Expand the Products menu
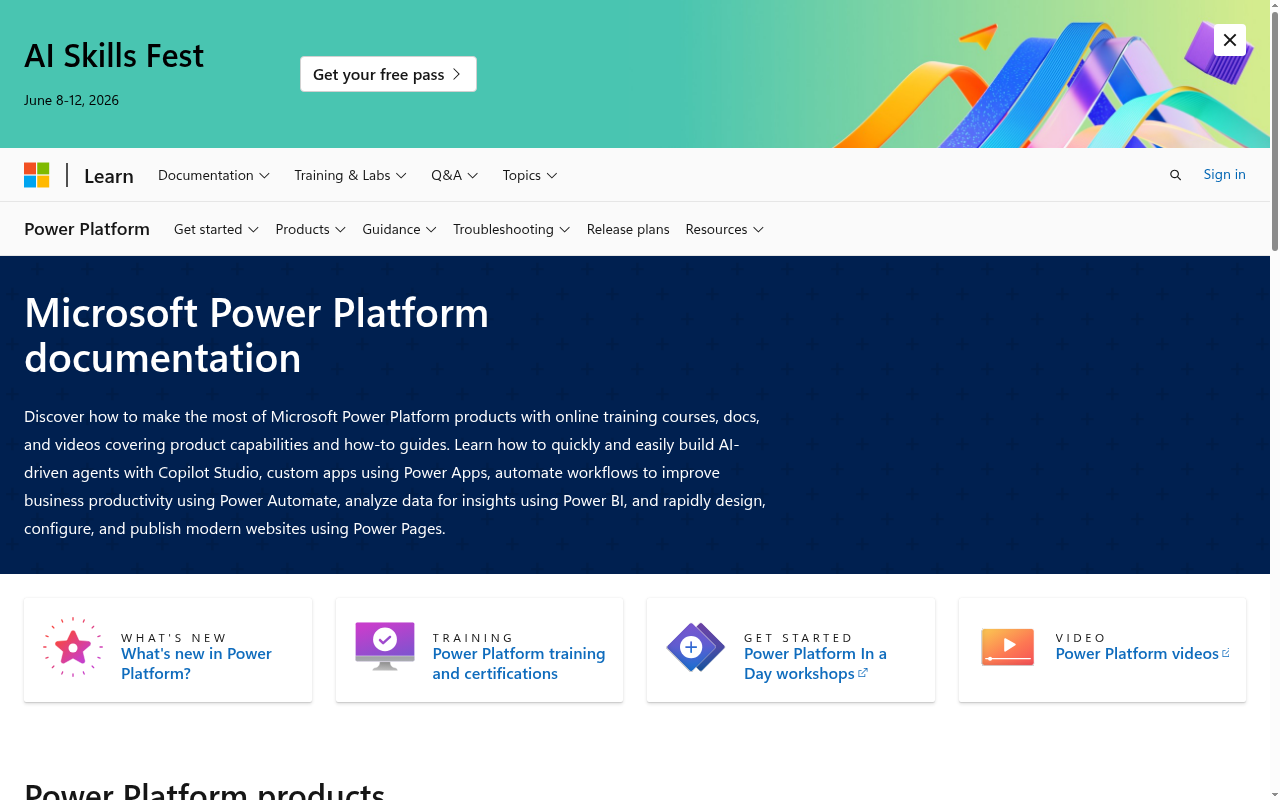 coord(310,229)
